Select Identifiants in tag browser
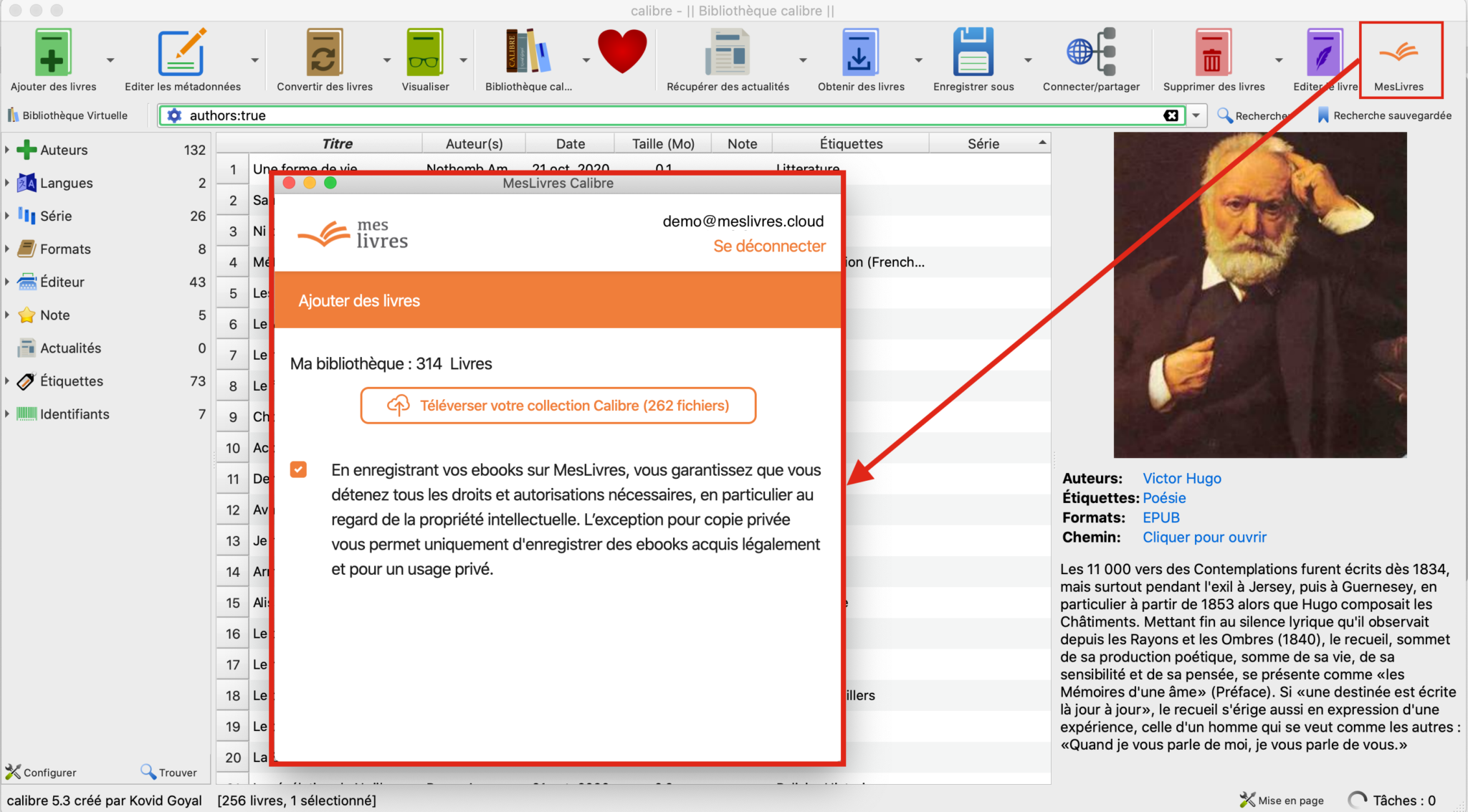 (75, 414)
